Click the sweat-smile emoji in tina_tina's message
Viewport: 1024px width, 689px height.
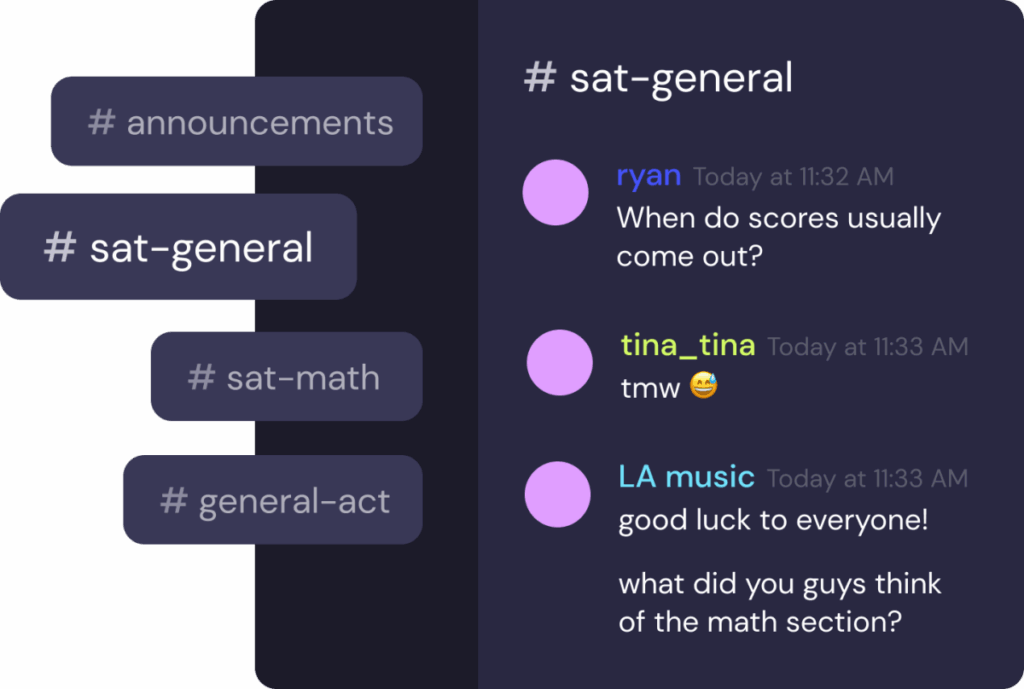(704, 386)
